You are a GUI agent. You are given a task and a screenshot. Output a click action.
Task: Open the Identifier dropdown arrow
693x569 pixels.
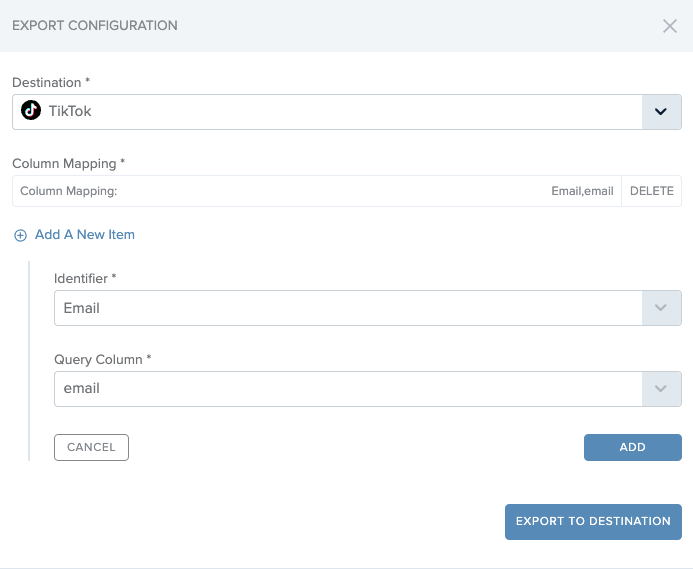pos(661,308)
